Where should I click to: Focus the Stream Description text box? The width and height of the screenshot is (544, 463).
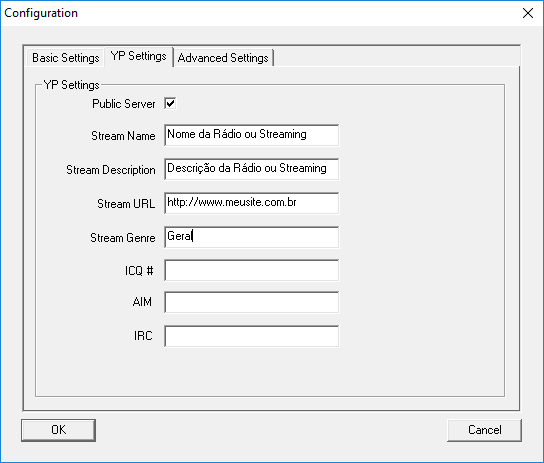coord(252,169)
